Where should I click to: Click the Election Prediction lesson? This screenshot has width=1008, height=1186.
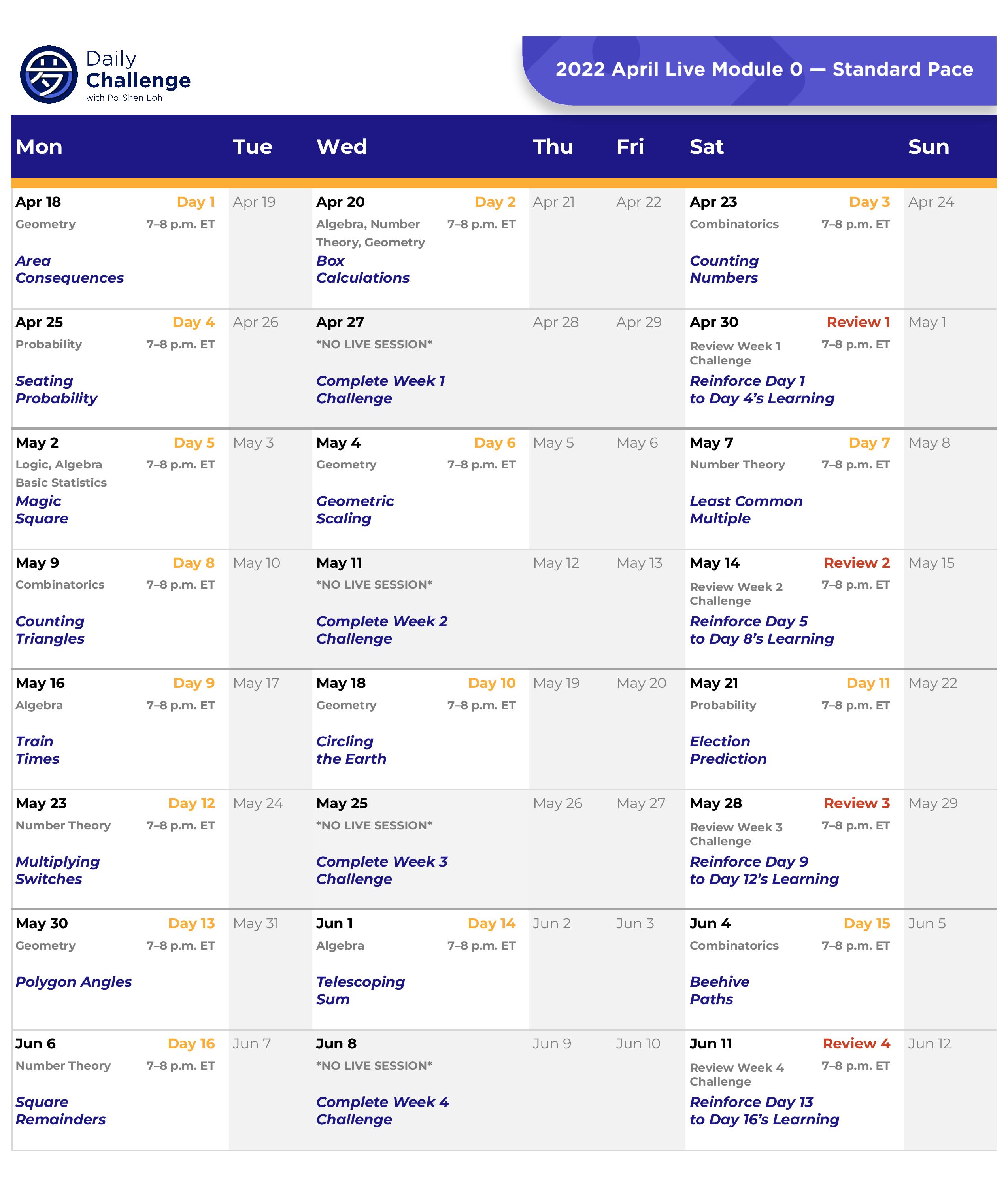[x=727, y=750]
